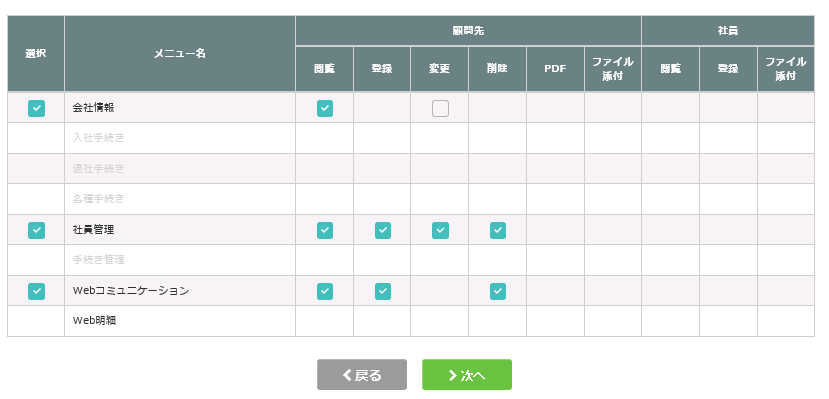Image resolution: width=829 pixels, height=399 pixels.
Task: Toggle 閲覧 checkbox for 社員管理
Action: (325, 230)
